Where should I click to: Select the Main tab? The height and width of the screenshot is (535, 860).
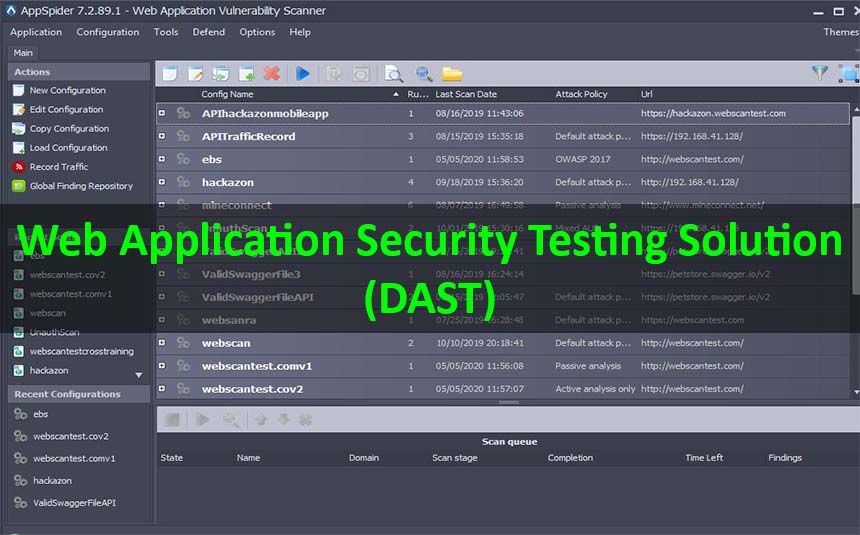coord(23,53)
